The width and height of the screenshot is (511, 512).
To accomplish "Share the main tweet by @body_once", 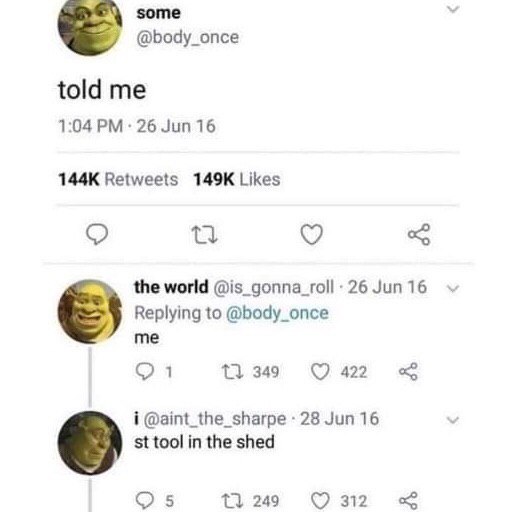I will (x=419, y=234).
